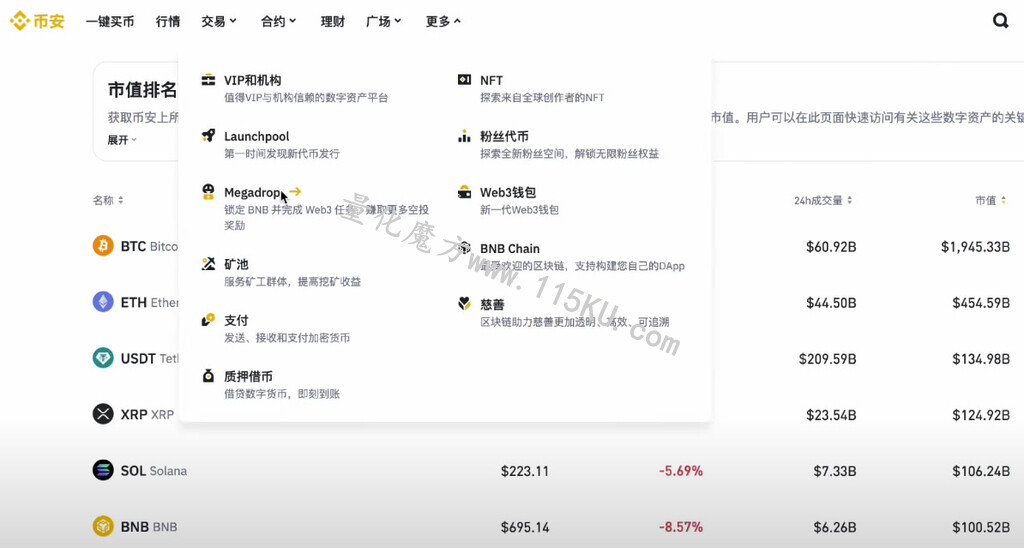1024x548 pixels.
Task: Open the search magnifier icon
Action: tap(1000, 21)
